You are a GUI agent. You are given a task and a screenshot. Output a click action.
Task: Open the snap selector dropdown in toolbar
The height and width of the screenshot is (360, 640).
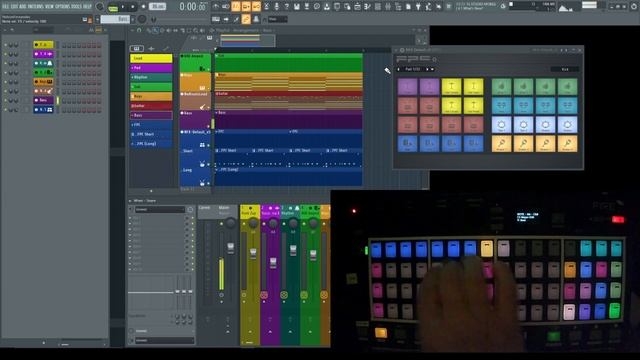click(278, 19)
